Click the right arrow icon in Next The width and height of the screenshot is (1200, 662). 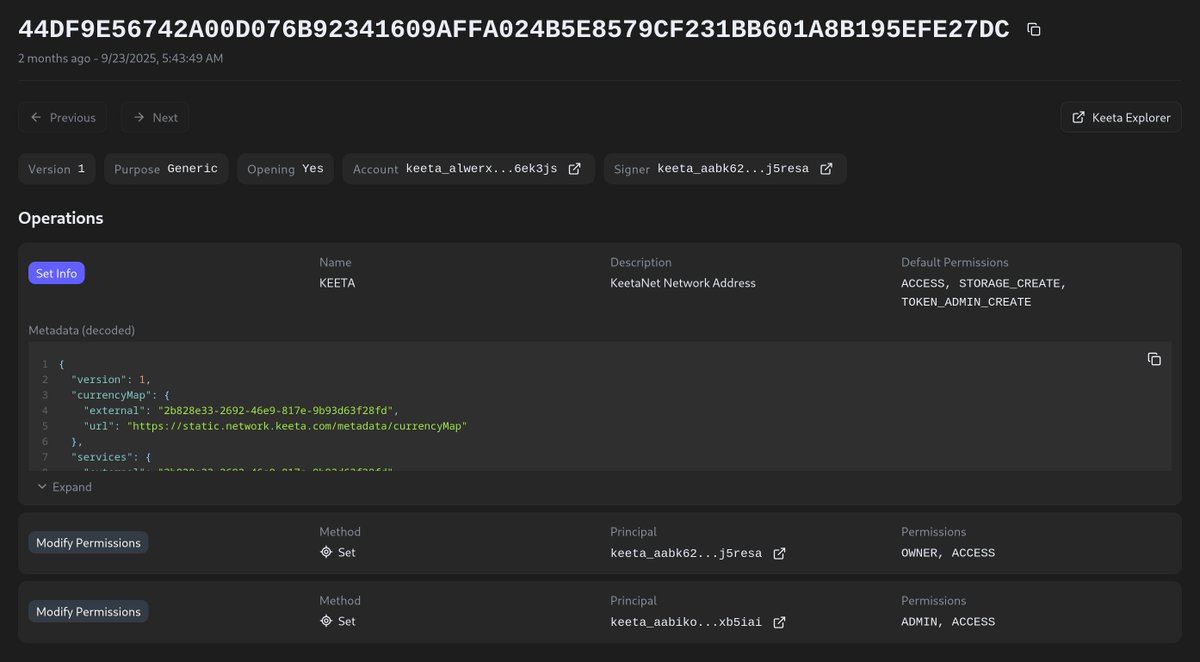pyautogui.click(x=139, y=117)
